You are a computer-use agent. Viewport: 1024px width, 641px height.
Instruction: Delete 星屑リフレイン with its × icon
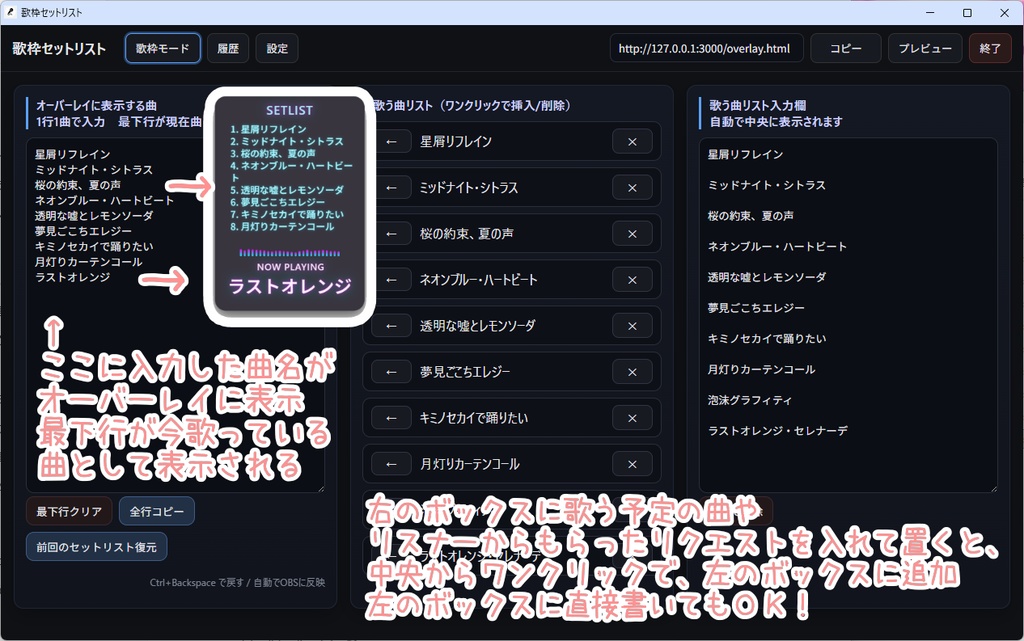pos(632,142)
